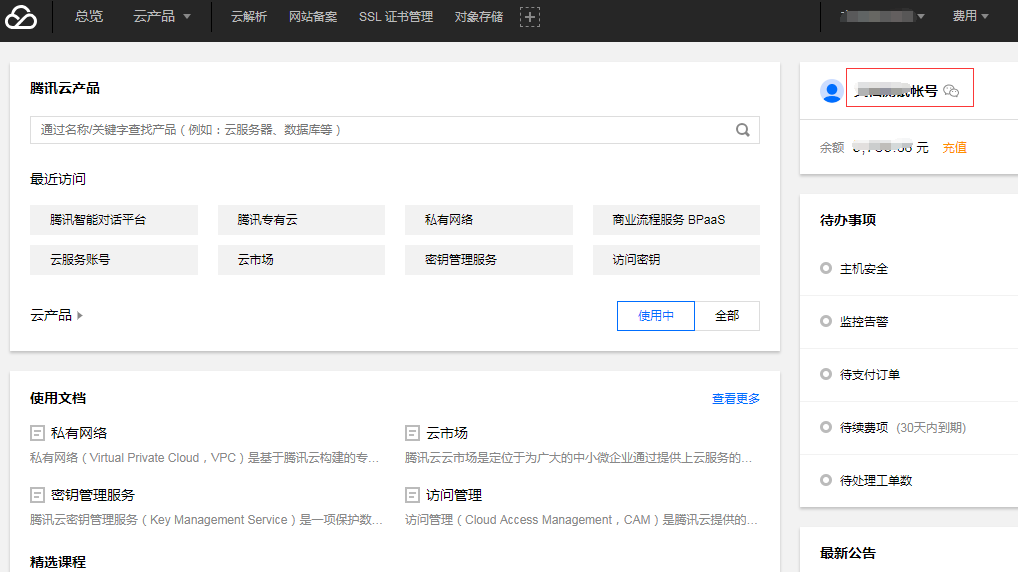Expand the 云产品 dropdown in top bar
1018x572 pixels.
162,16
